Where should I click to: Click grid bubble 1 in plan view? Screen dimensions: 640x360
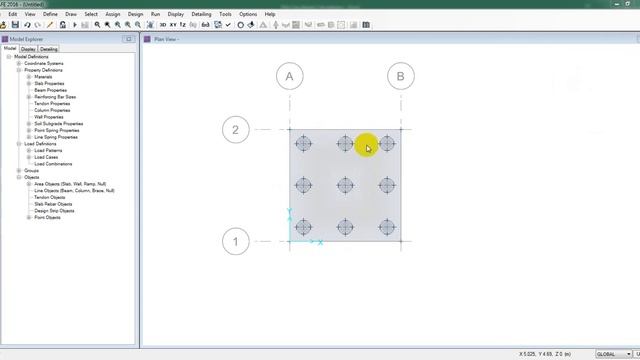[236, 241]
